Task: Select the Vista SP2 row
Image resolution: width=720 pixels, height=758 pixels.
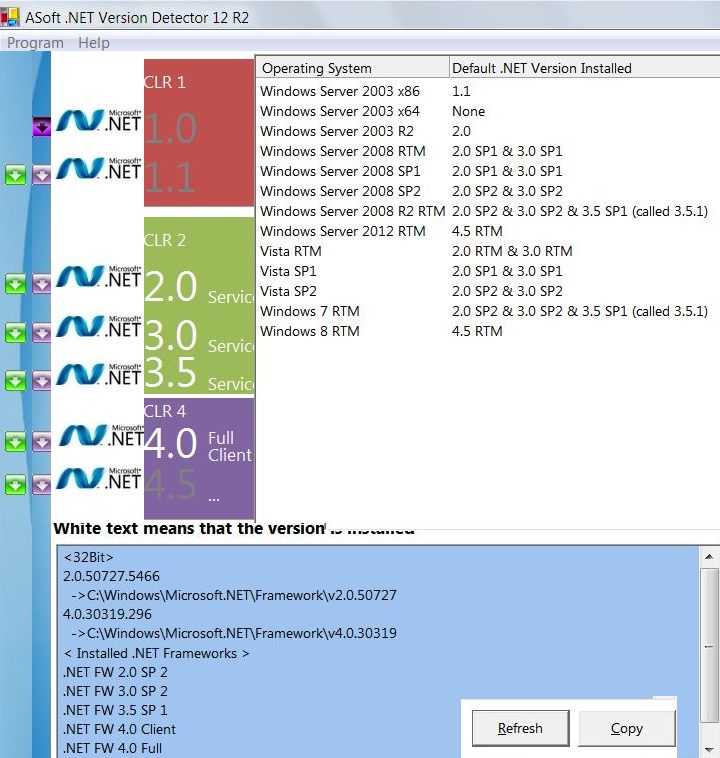Action: [x=487, y=291]
